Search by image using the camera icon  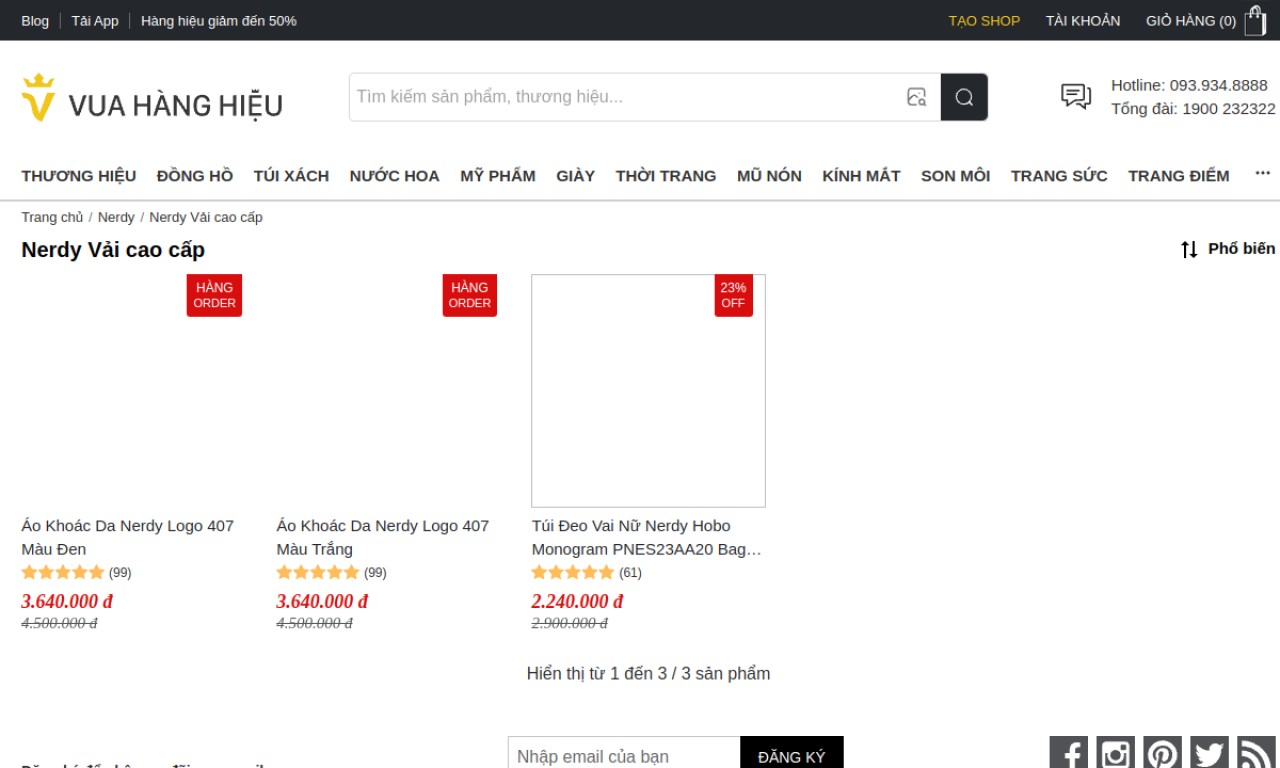coord(916,97)
